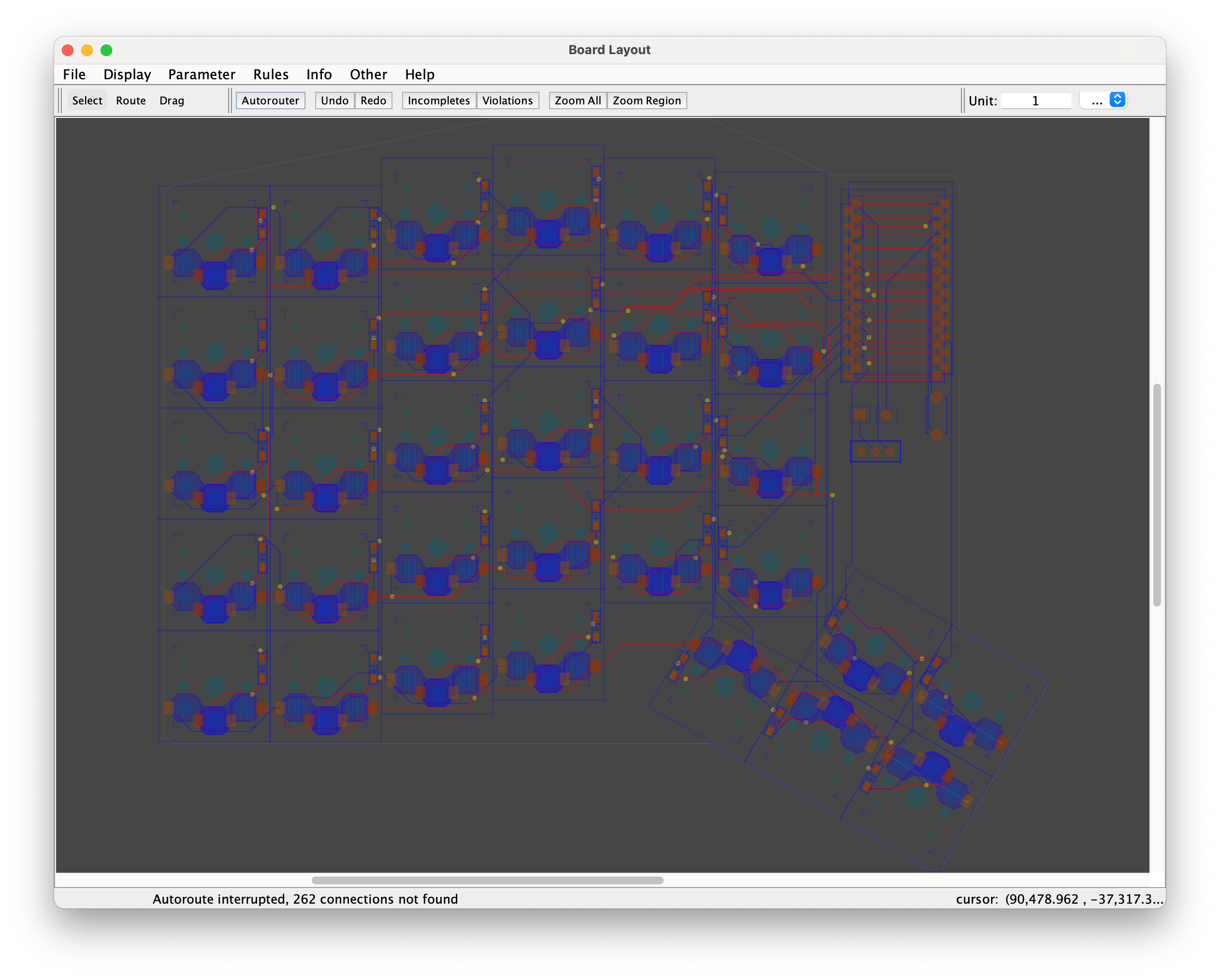Edit the Unit value field

coord(1035,100)
